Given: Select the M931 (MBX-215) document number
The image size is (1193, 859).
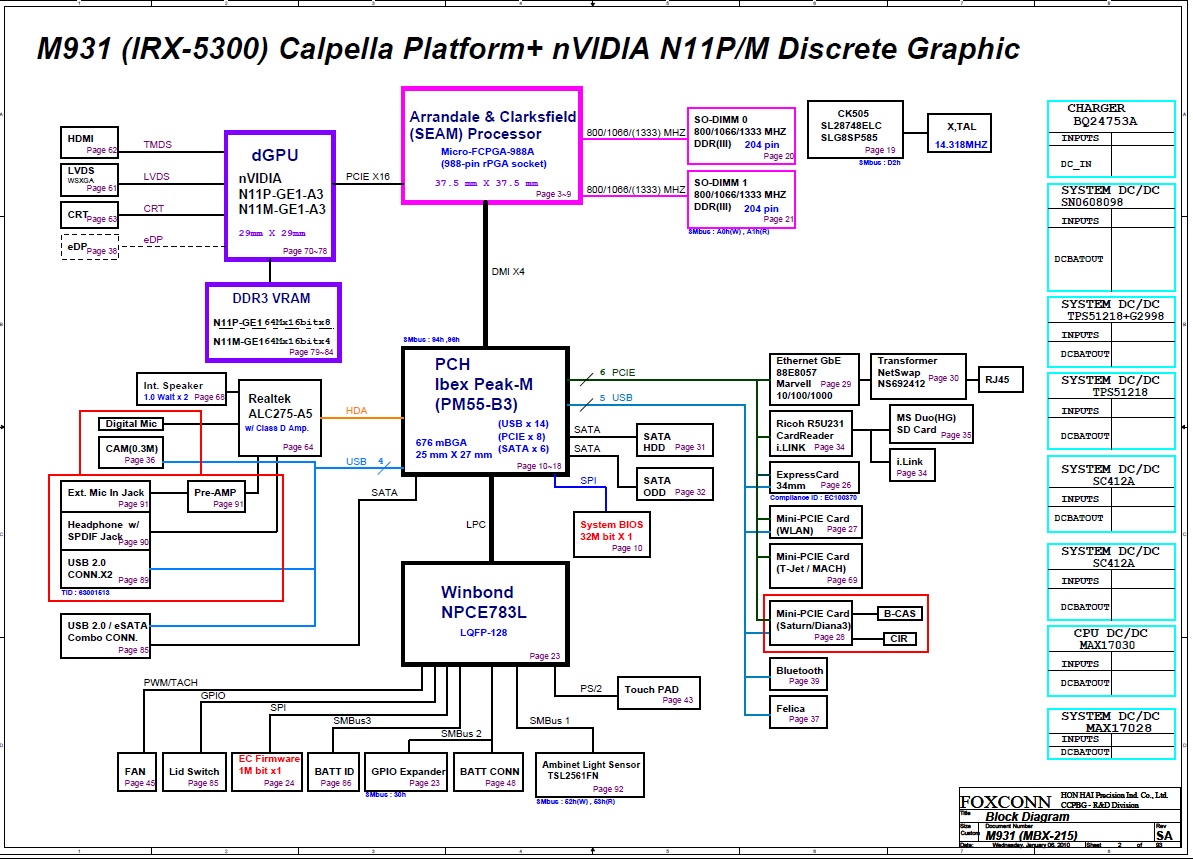Looking at the screenshot, I should pos(1031,835).
